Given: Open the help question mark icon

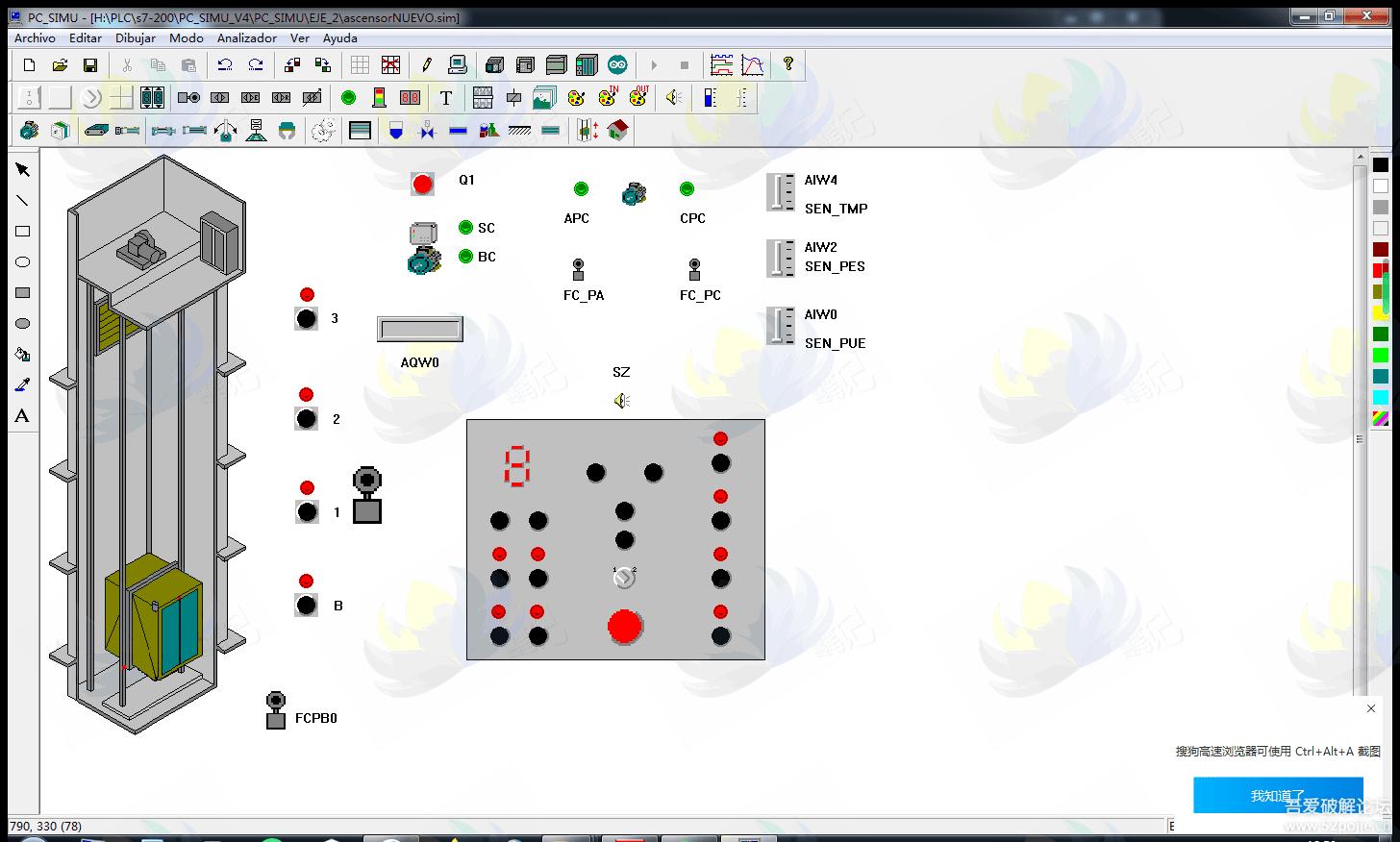Looking at the screenshot, I should [788, 64].
